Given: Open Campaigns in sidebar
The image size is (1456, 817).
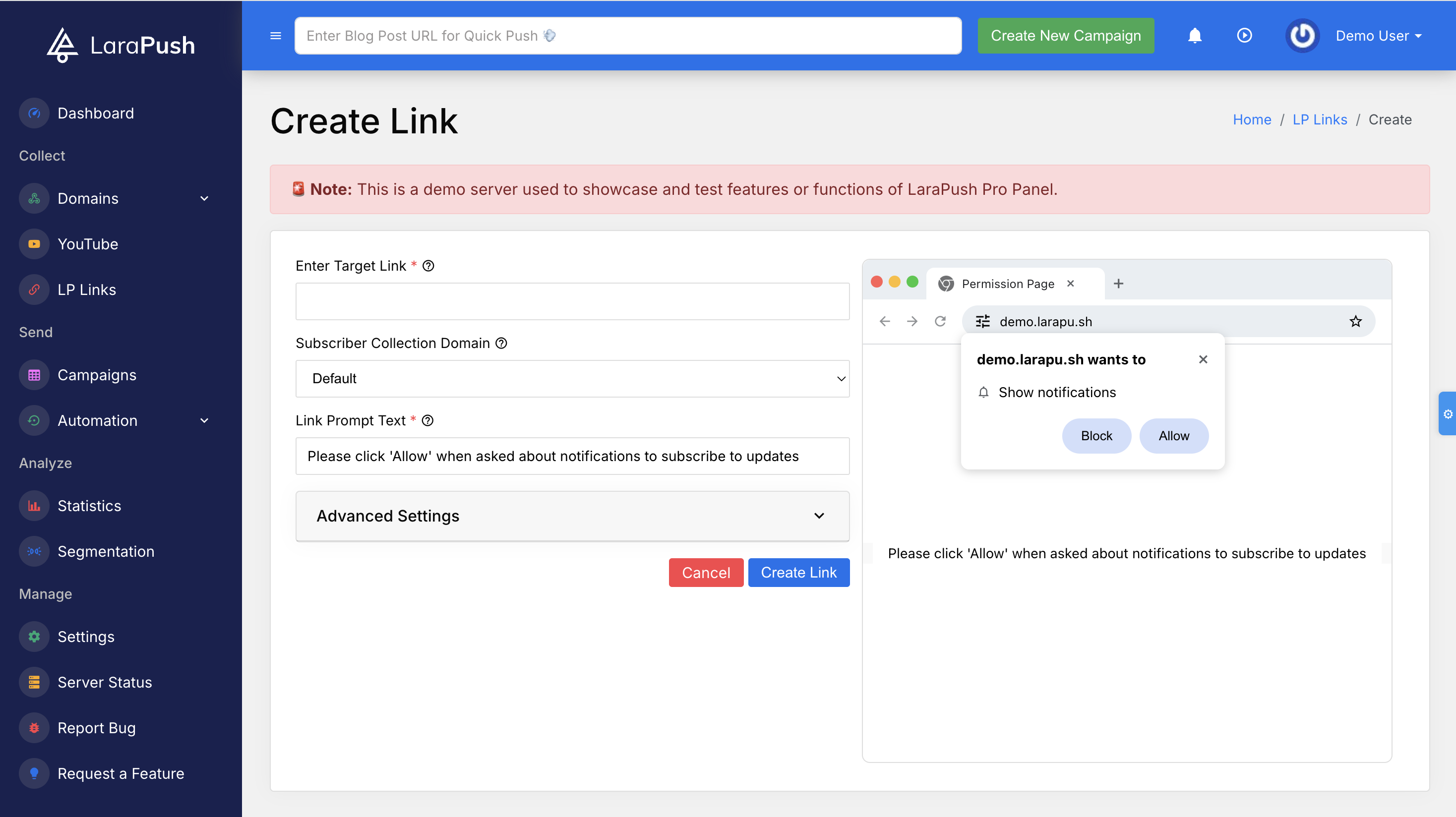Looking at the screenshot, I should 97,375.
